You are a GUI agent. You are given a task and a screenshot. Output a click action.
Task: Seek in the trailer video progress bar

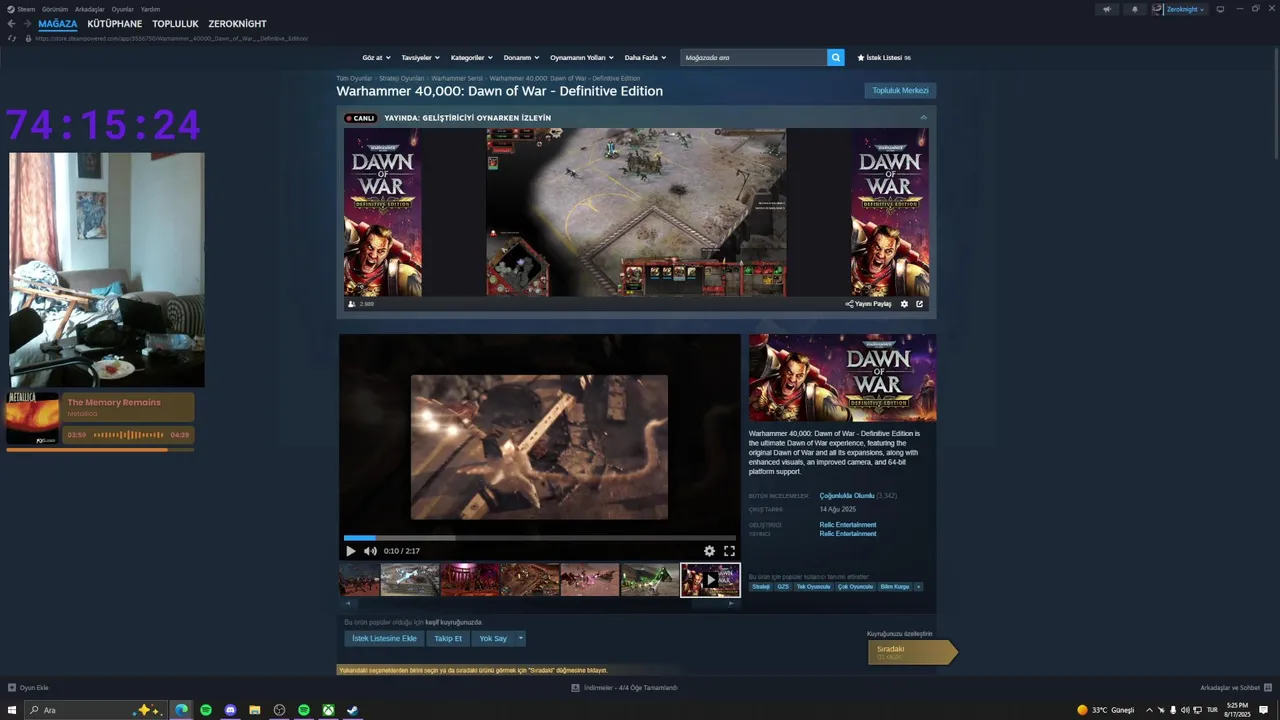coord(540,538)
